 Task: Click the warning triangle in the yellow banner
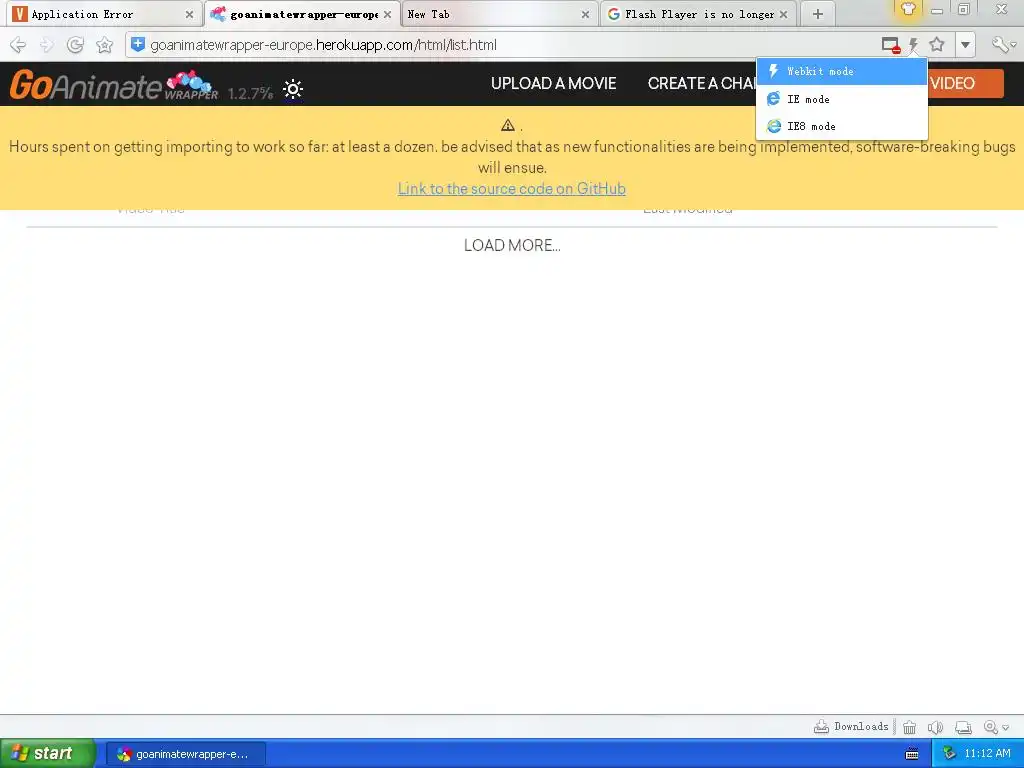508,125
